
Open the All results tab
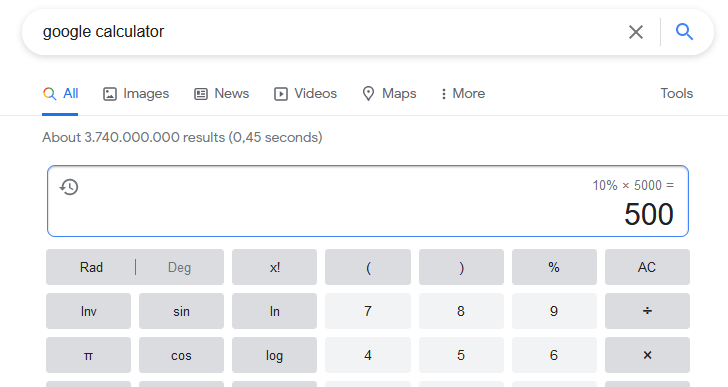coord(60,94)
